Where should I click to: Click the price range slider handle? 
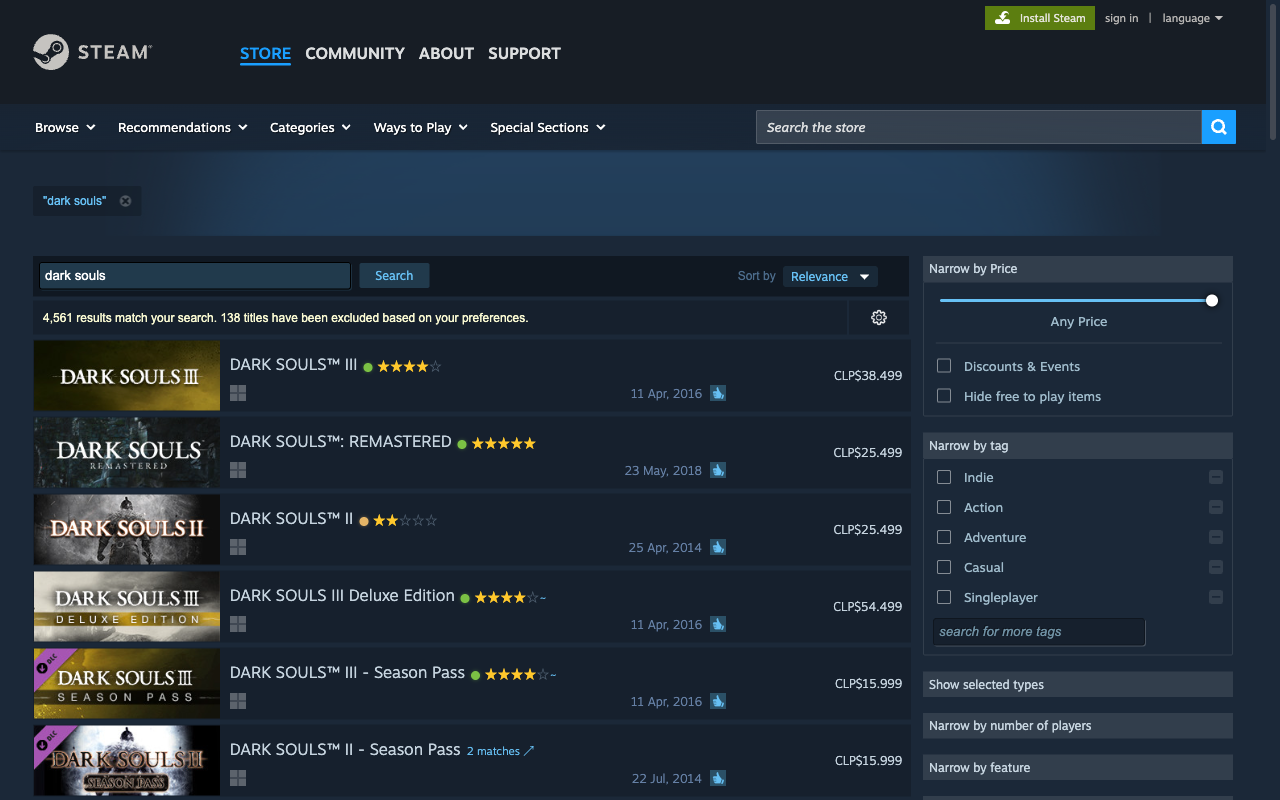point(1212,300)
